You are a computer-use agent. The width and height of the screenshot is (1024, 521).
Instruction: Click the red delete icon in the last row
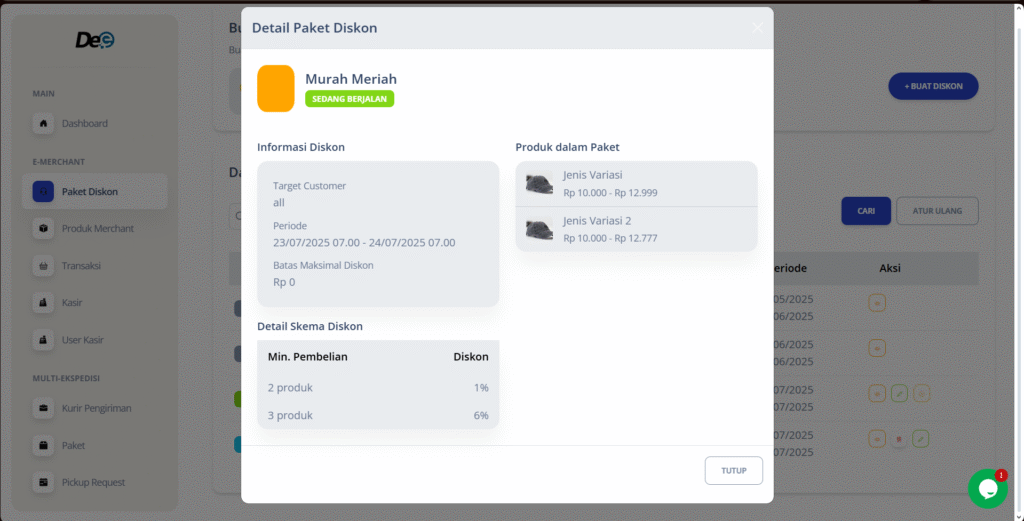[899, 439]
